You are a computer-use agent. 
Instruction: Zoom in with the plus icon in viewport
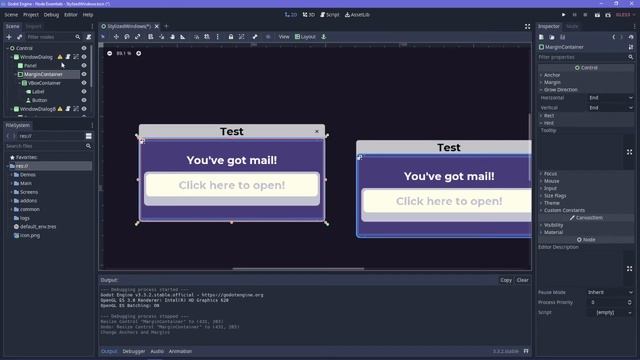[x=139, y=53]
